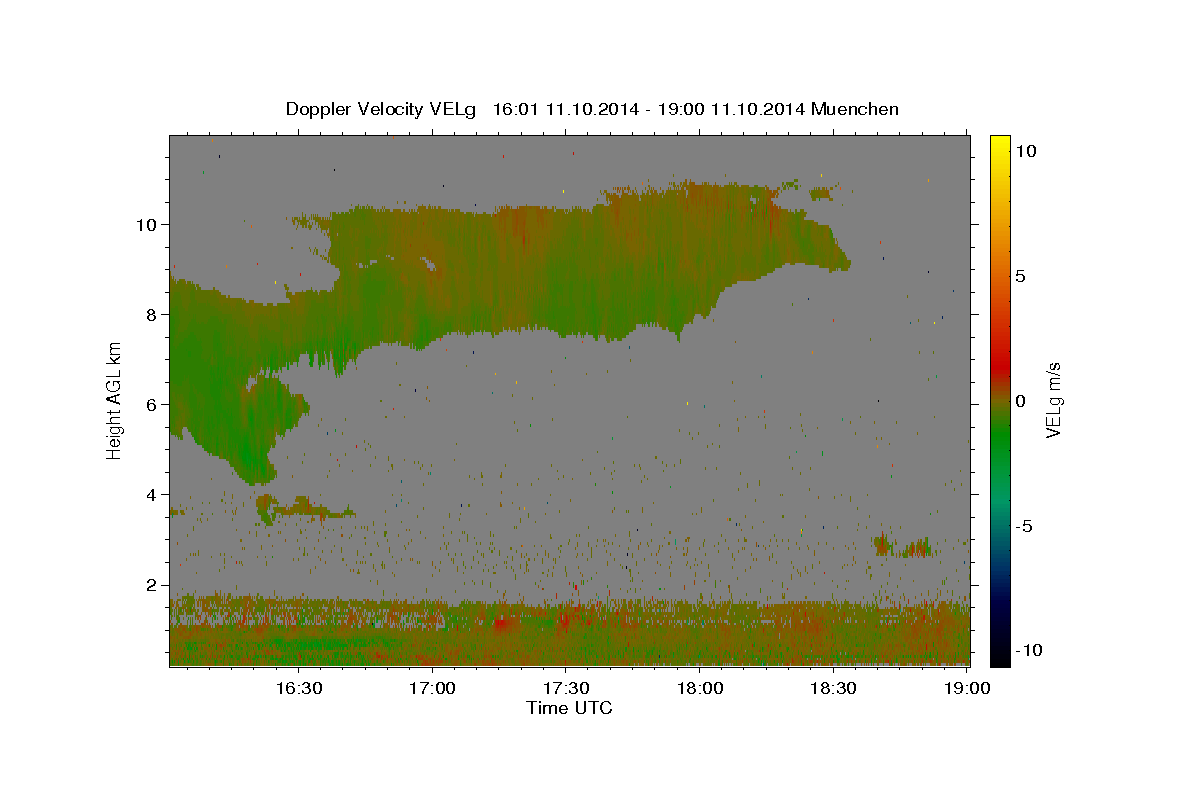Click the 'Muenchen' location text in title
The height and width of the screenshot is (800, 1200).
click(855, 109)
